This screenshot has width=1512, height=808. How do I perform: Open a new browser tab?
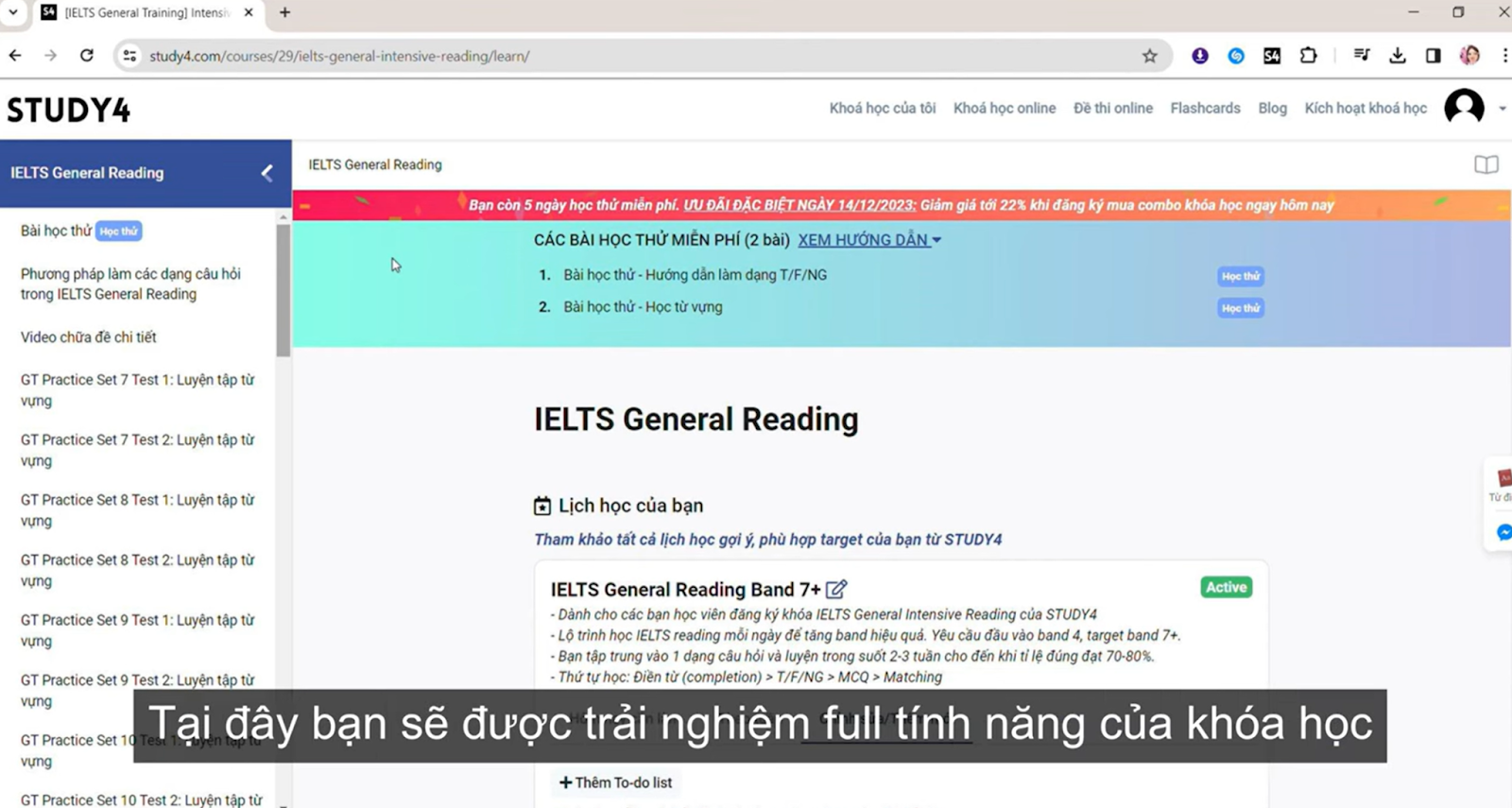click(284, 12)
